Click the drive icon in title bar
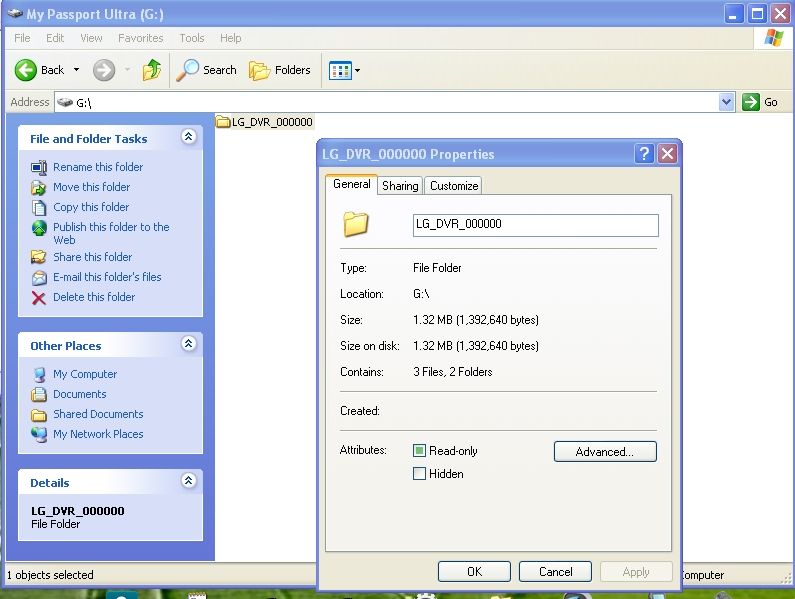 (15, 14)
